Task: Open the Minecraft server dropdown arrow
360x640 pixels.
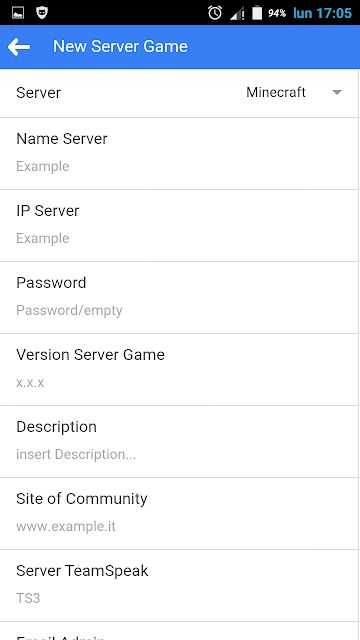Action: (x=337, y=93)
